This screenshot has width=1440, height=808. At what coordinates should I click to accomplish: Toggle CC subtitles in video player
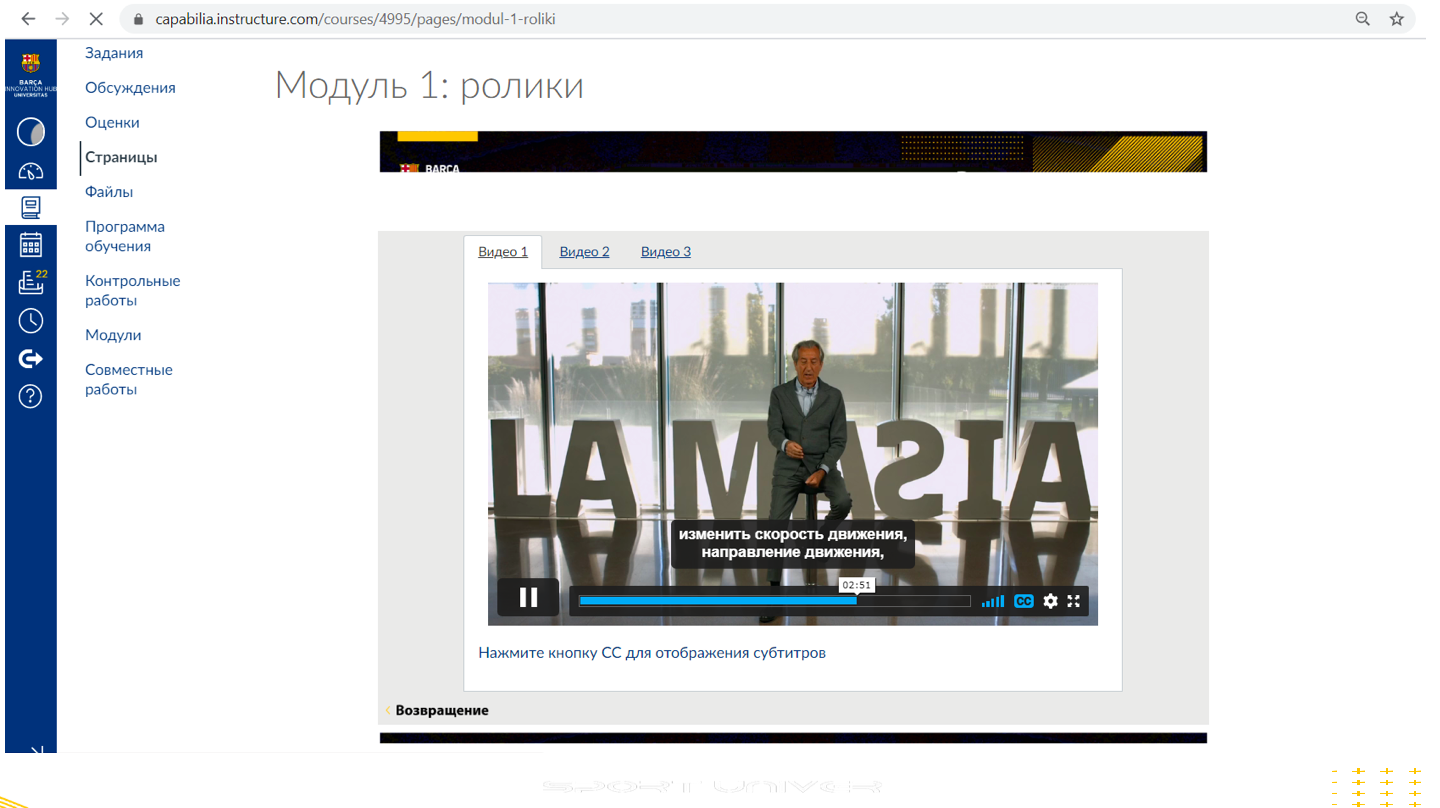coord(1024,601)
